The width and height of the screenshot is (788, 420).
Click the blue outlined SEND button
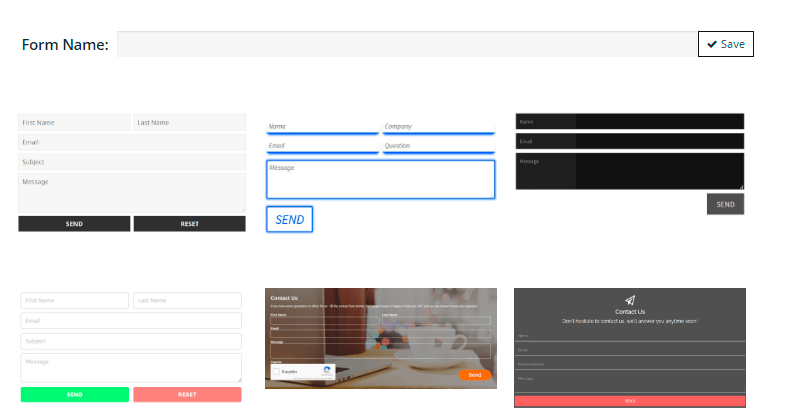point(289,220)
